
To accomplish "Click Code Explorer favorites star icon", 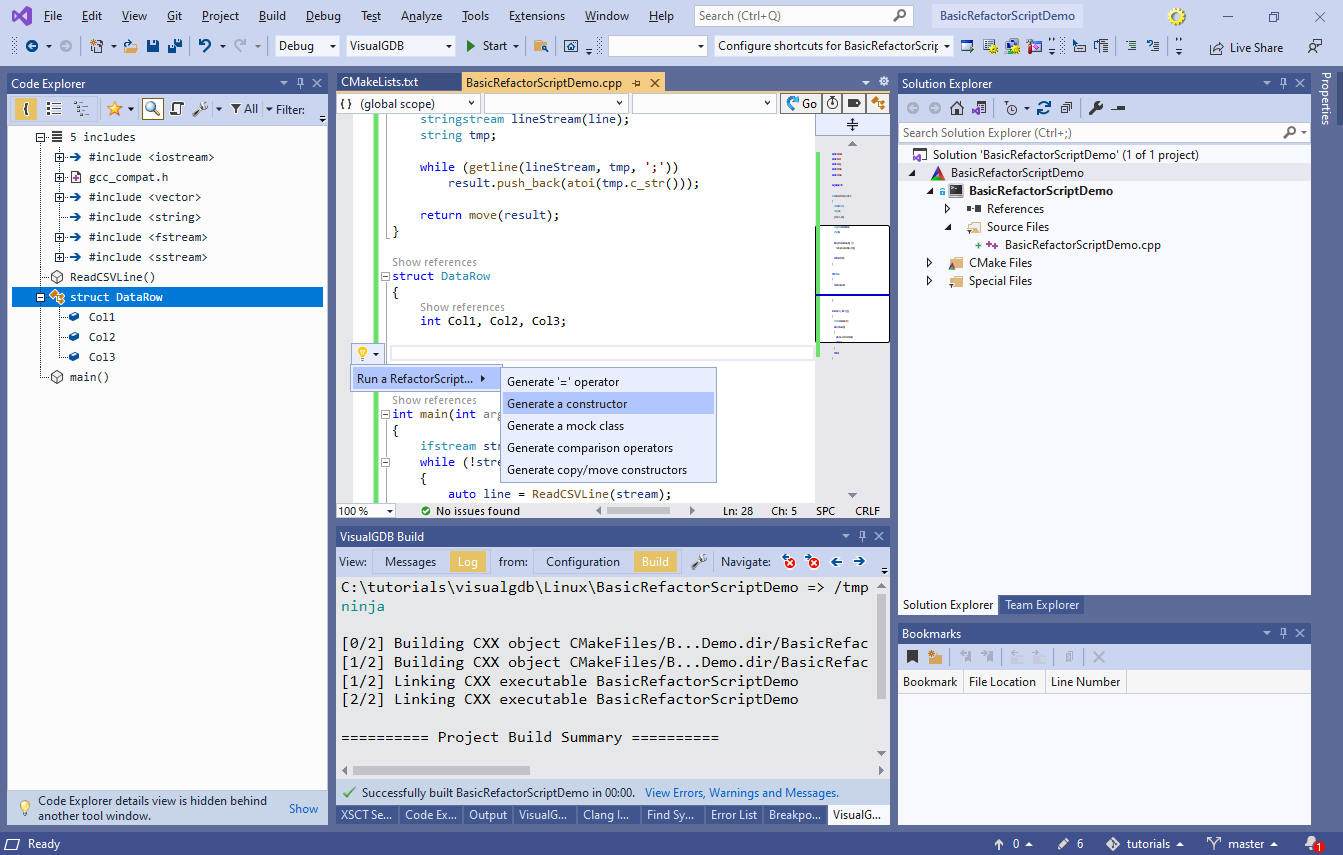I will tap(114, 109).
